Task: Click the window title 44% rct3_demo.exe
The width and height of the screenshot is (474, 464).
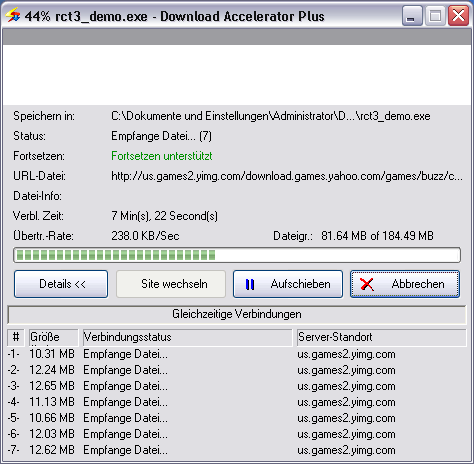Action: (x=86, y=16)
